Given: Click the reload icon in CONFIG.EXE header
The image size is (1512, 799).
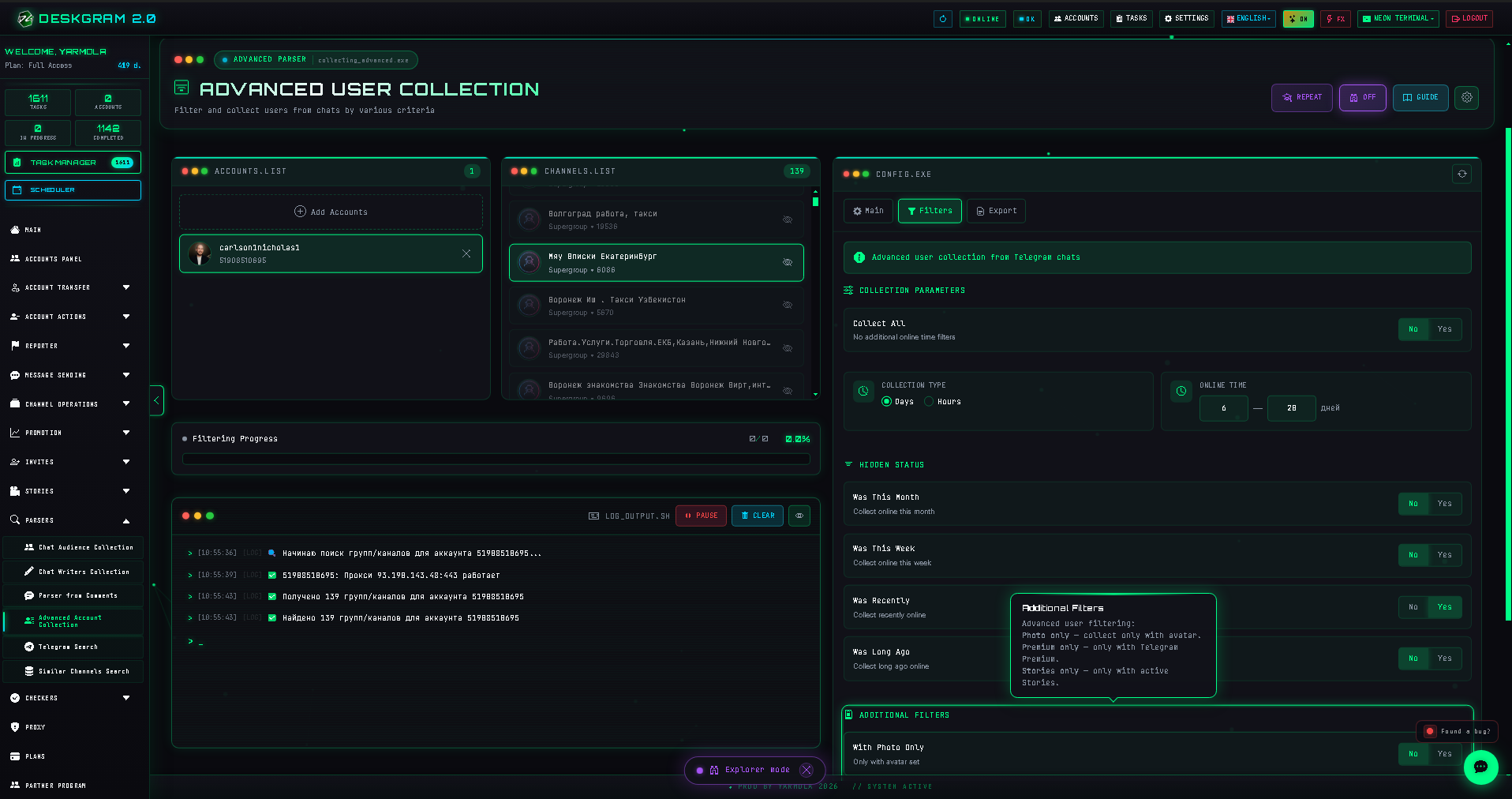Looking at the screenshot, I should 1461,174.
